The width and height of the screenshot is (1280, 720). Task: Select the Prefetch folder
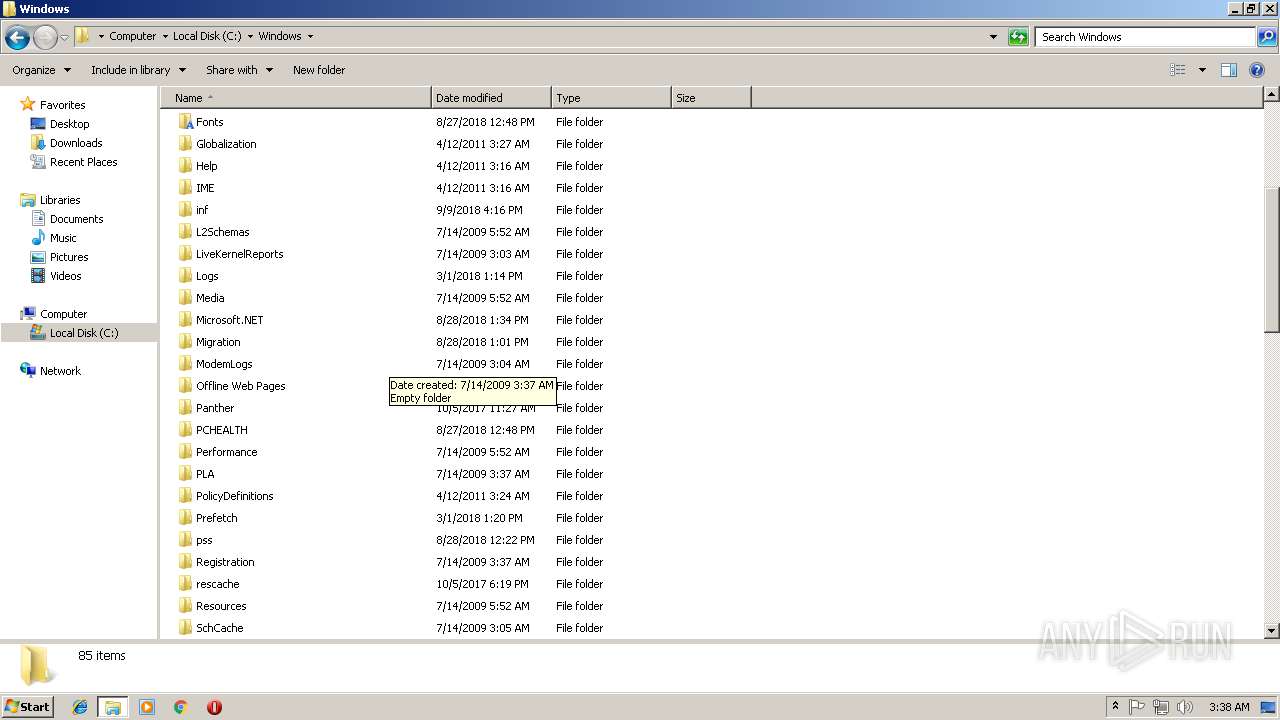216,518
